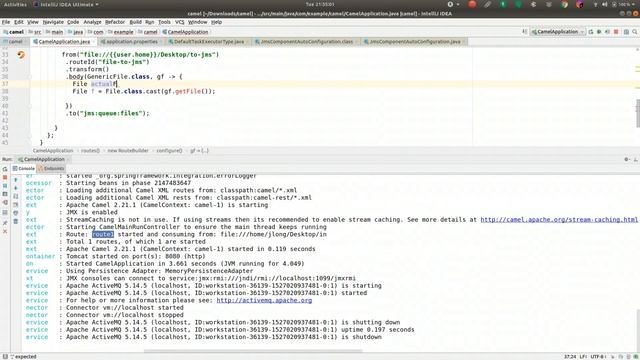The image size is (640, 360).
Task: Click the Chrome icon in system tray
Action: [x=564, y=4]
